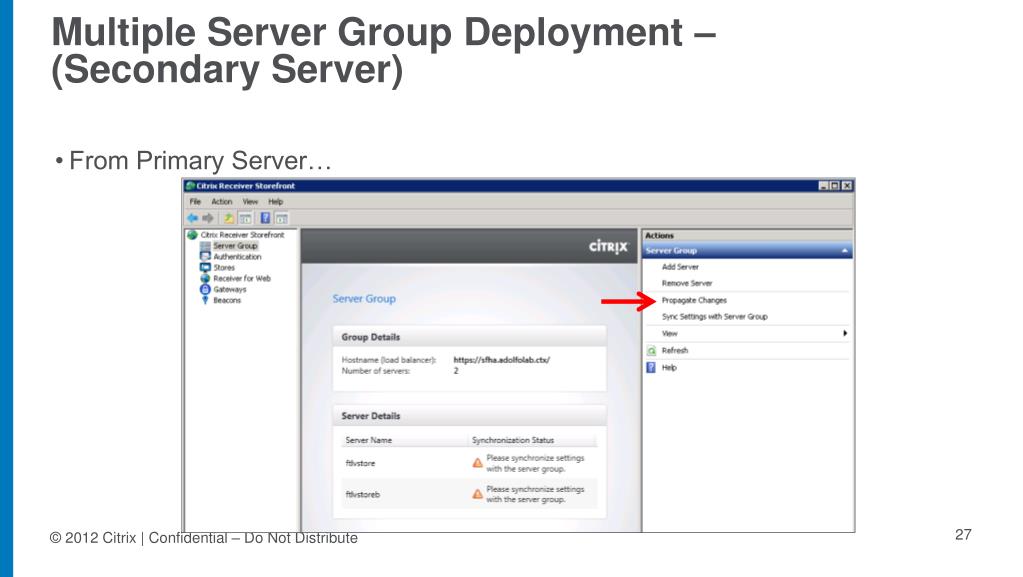Screen dimensions: 1023x577
Task: Click the Gateways lock icon
Action: point(205,289)
